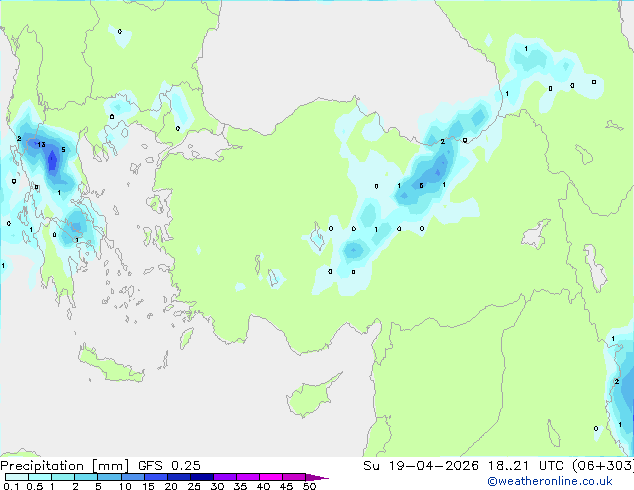Click the legend scale label '35'
The height and width of the screenshot is (490, 634).
click(240, 486)
